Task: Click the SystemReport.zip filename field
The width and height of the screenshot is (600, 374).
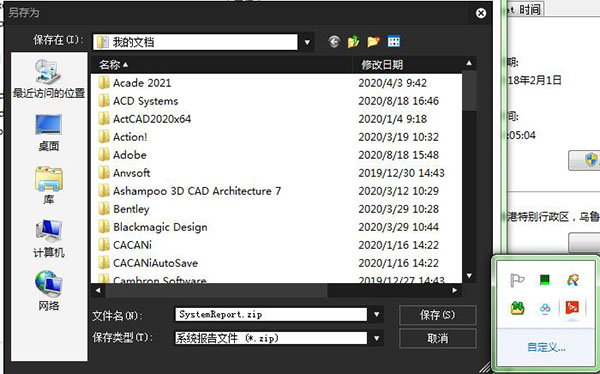Action: click(x=271, y=315)
